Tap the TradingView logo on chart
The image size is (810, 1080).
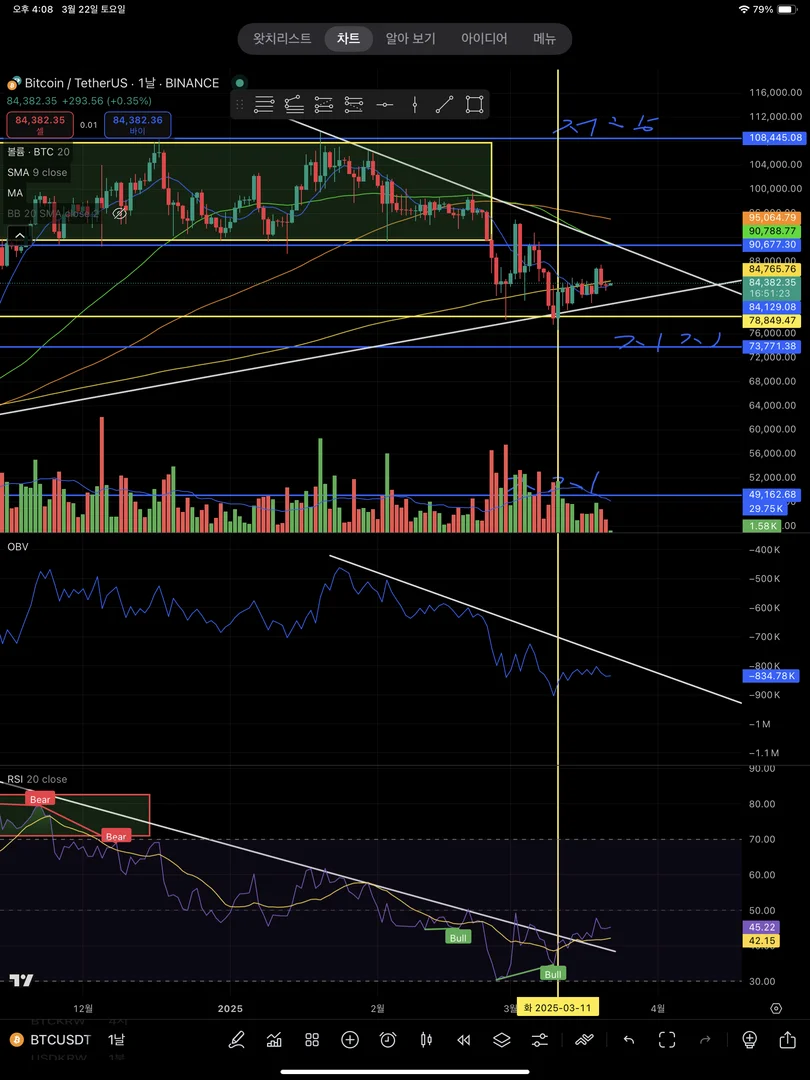(23, 979)
